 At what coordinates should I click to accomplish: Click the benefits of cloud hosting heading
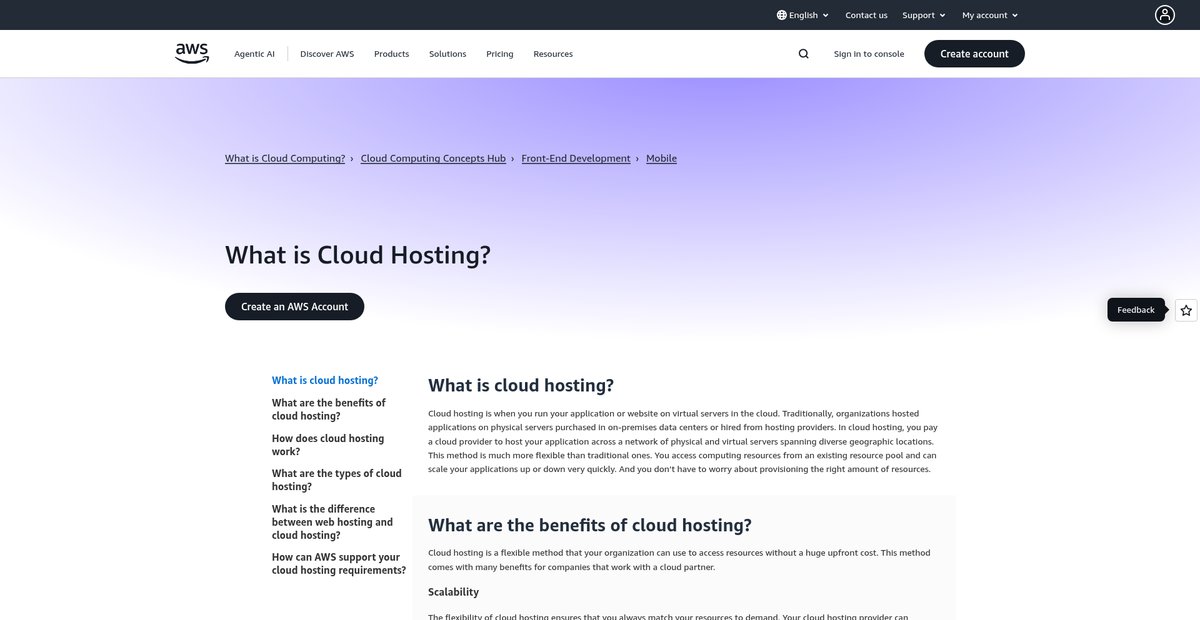coord(590,525)
